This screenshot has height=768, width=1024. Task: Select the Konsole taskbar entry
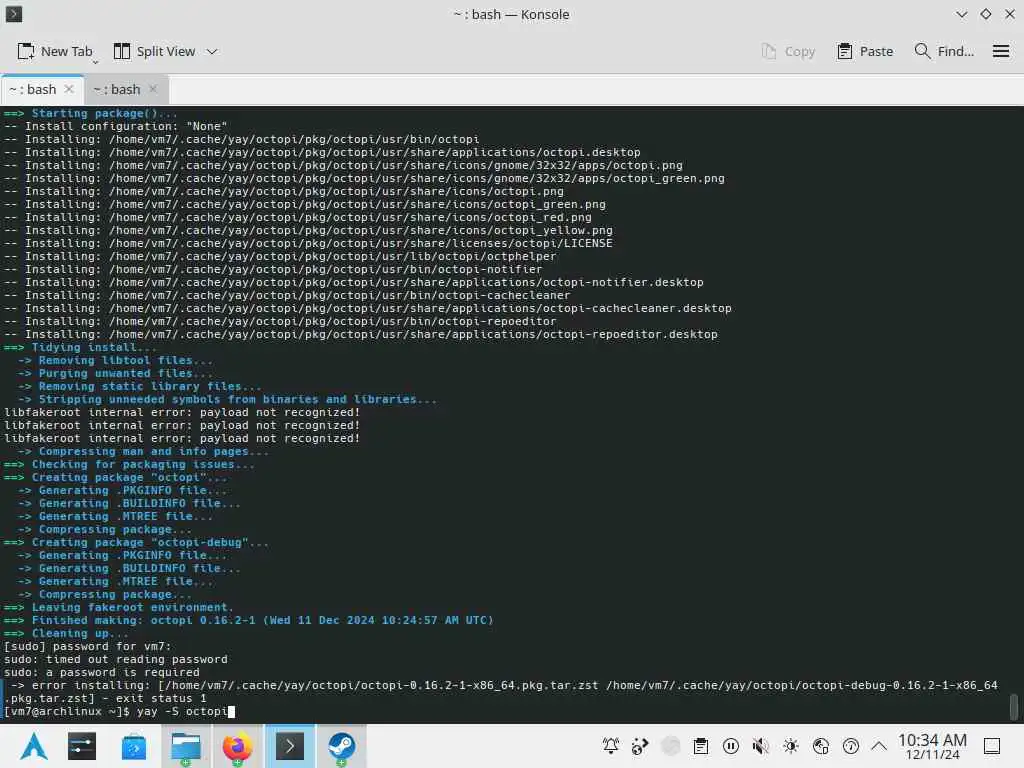[x=289, y=746]
